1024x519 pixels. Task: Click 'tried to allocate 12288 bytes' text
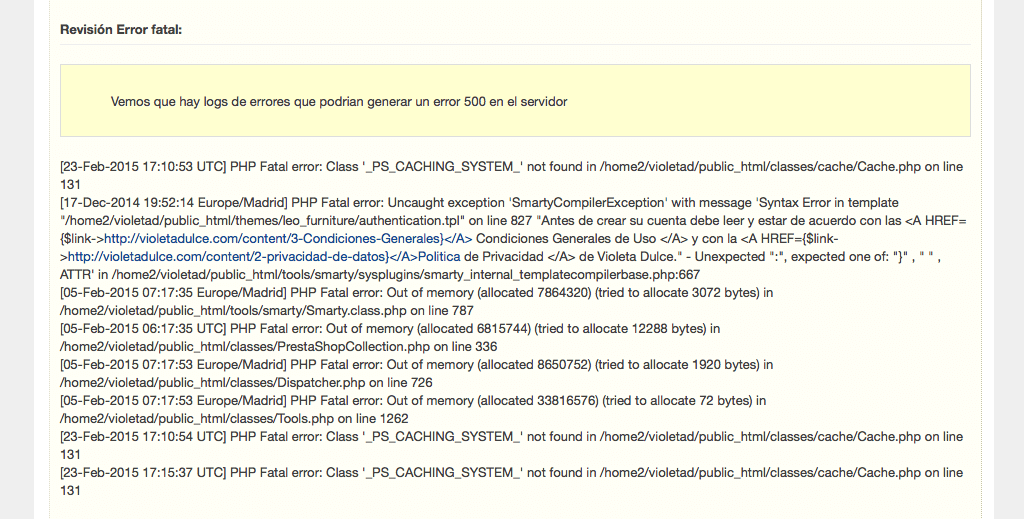pos(620,329)
